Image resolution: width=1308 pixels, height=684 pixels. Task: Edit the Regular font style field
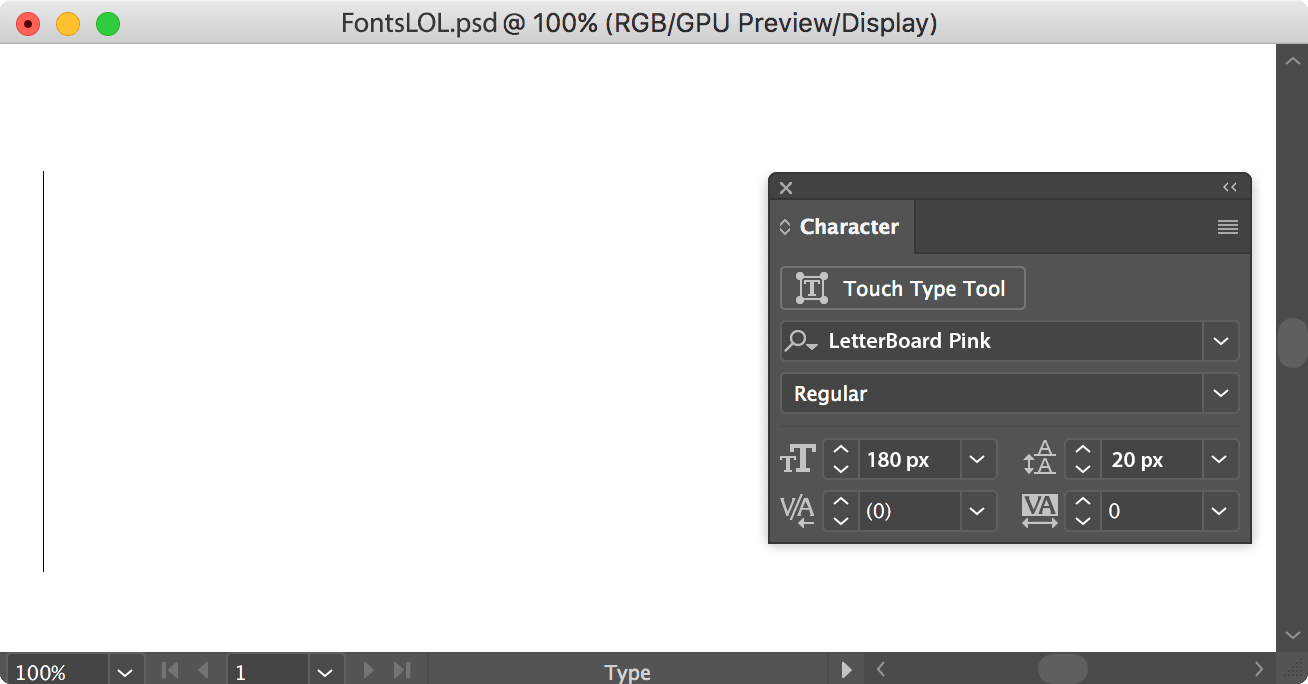coord(991,393)
